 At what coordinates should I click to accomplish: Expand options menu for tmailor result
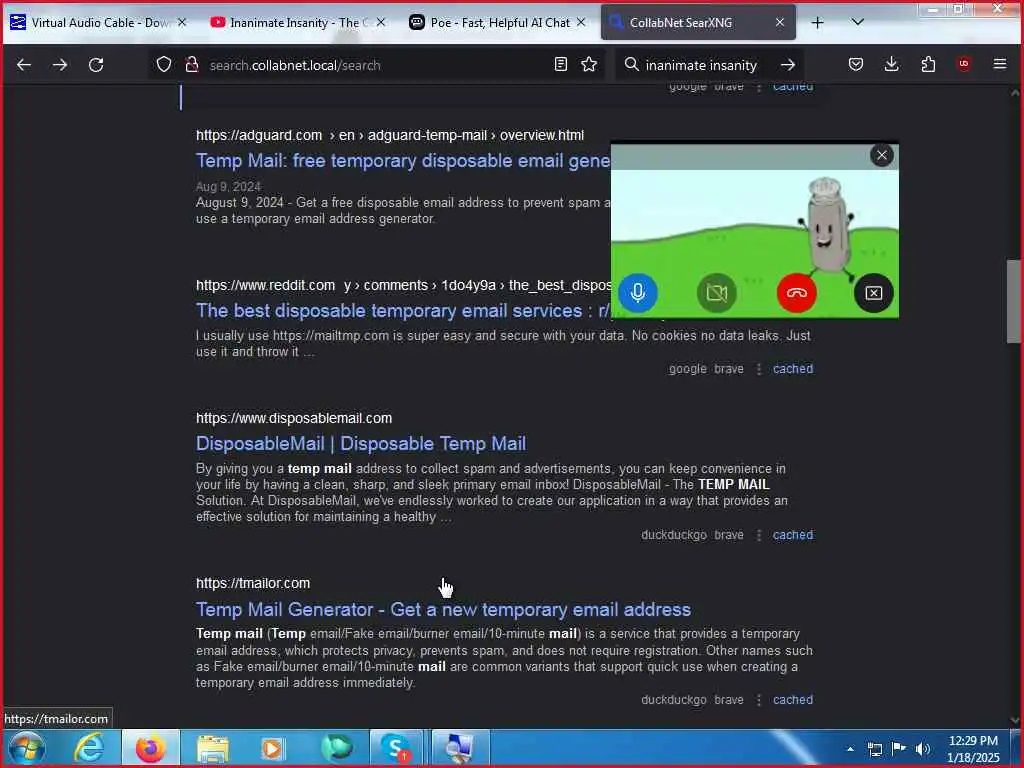pos(758,700)
